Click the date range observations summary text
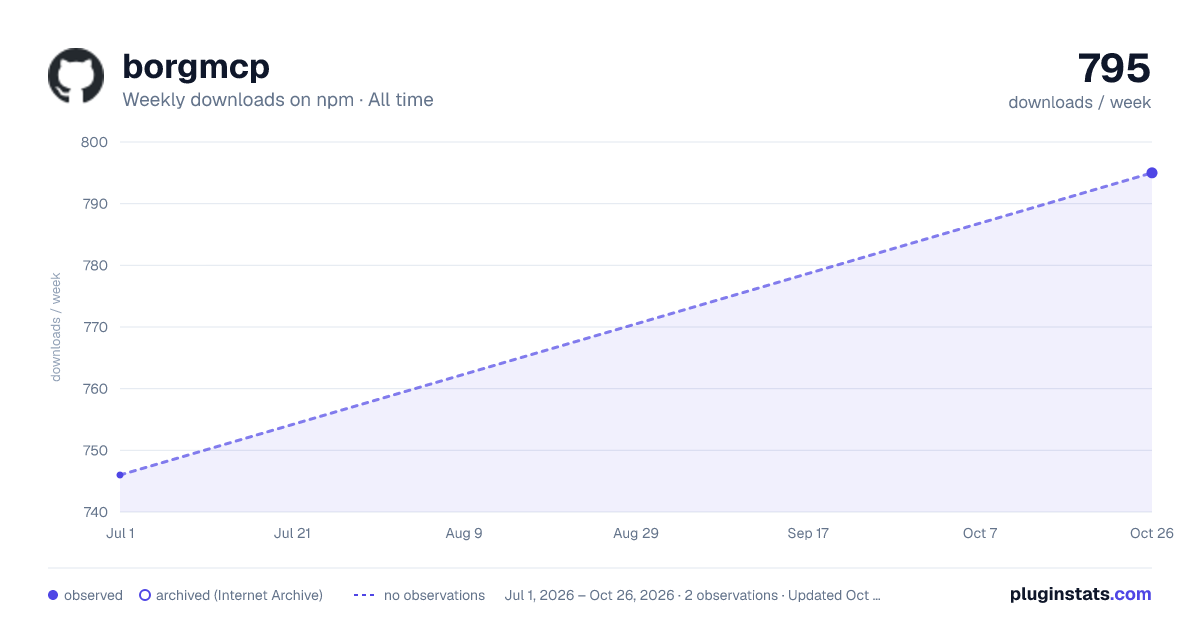 (x=693, y=595)
